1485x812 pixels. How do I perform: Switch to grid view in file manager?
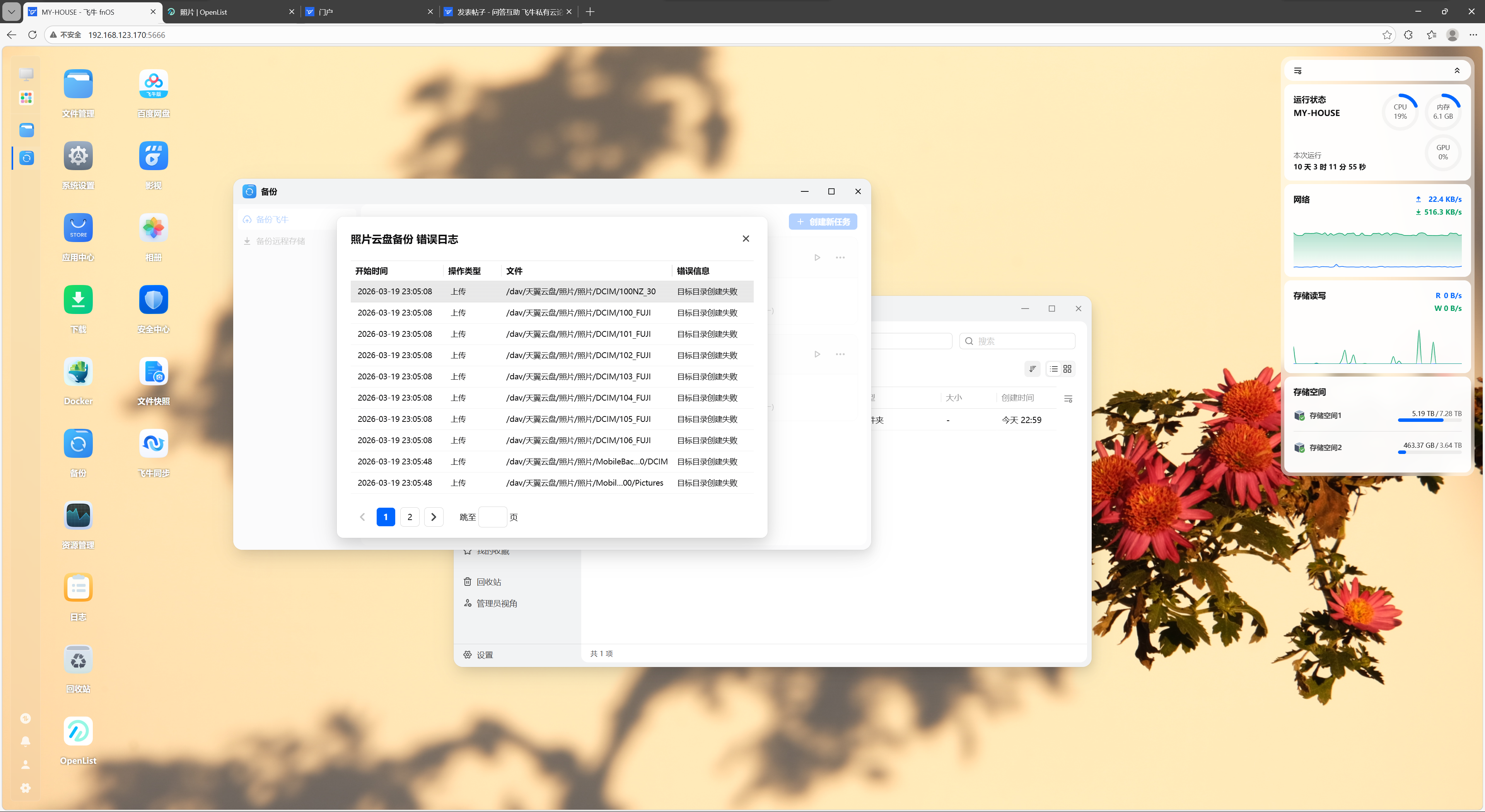1068,369
